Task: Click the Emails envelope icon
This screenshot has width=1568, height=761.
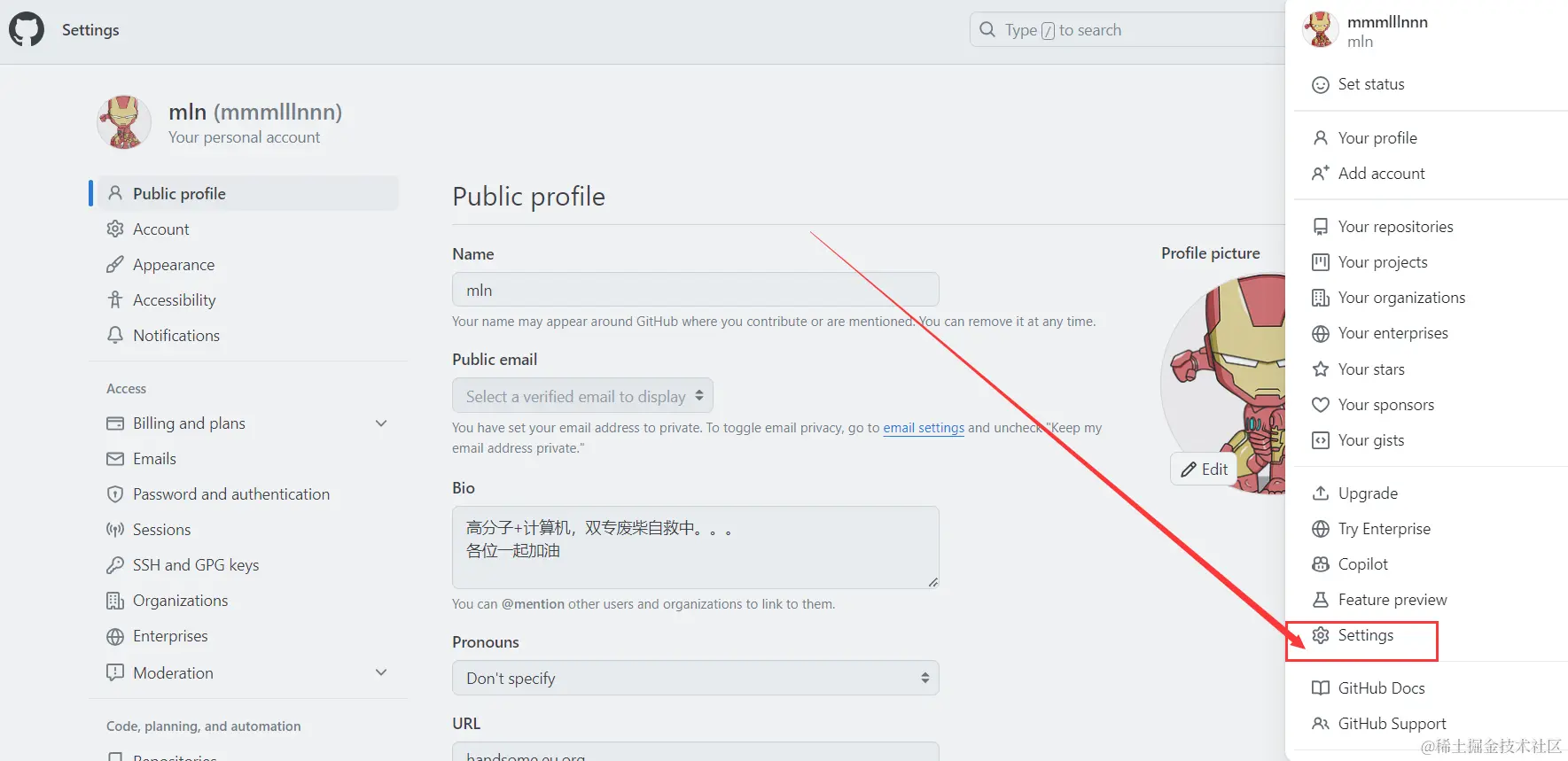Action: point(115,459)
